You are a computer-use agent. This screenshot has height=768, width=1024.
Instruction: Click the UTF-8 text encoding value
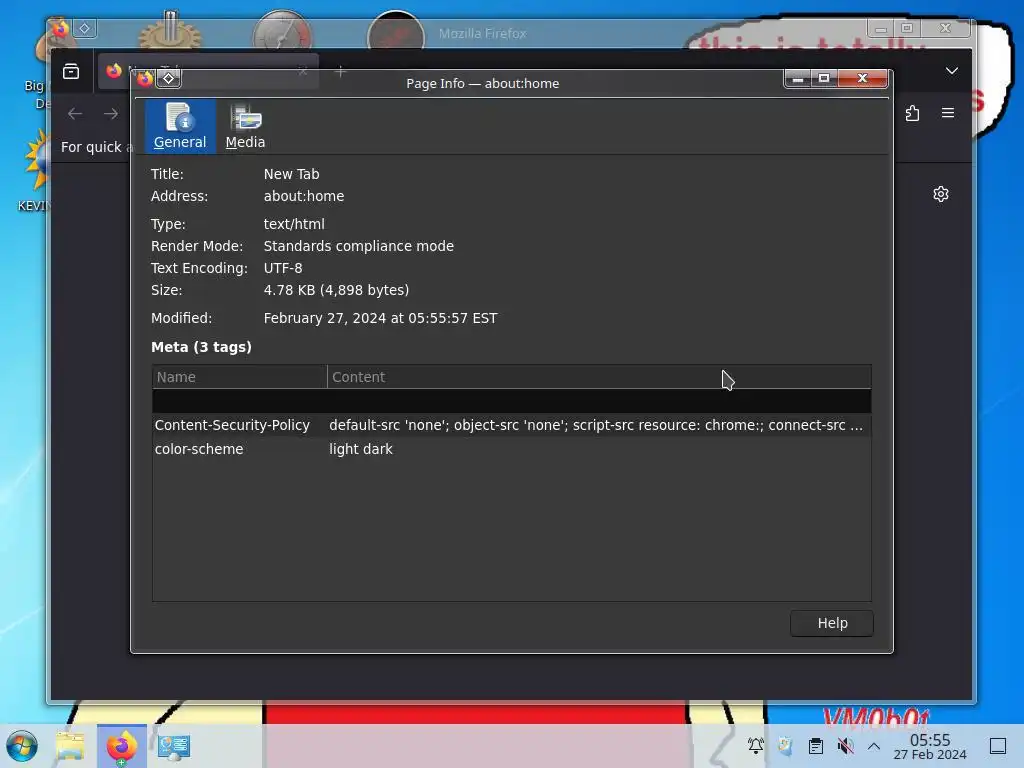[x=283, y=268]
